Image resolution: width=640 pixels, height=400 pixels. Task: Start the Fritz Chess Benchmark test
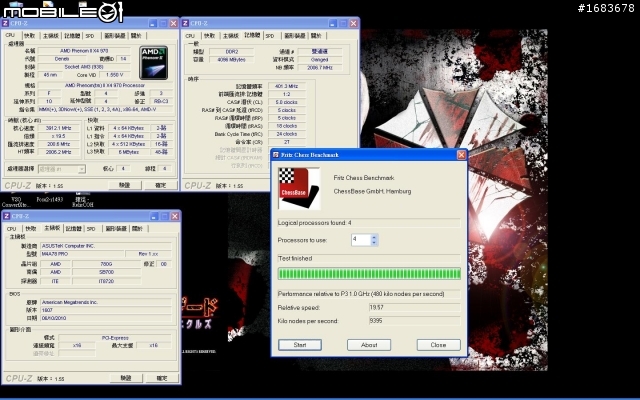pyautogui.click(x=300, y=345)
